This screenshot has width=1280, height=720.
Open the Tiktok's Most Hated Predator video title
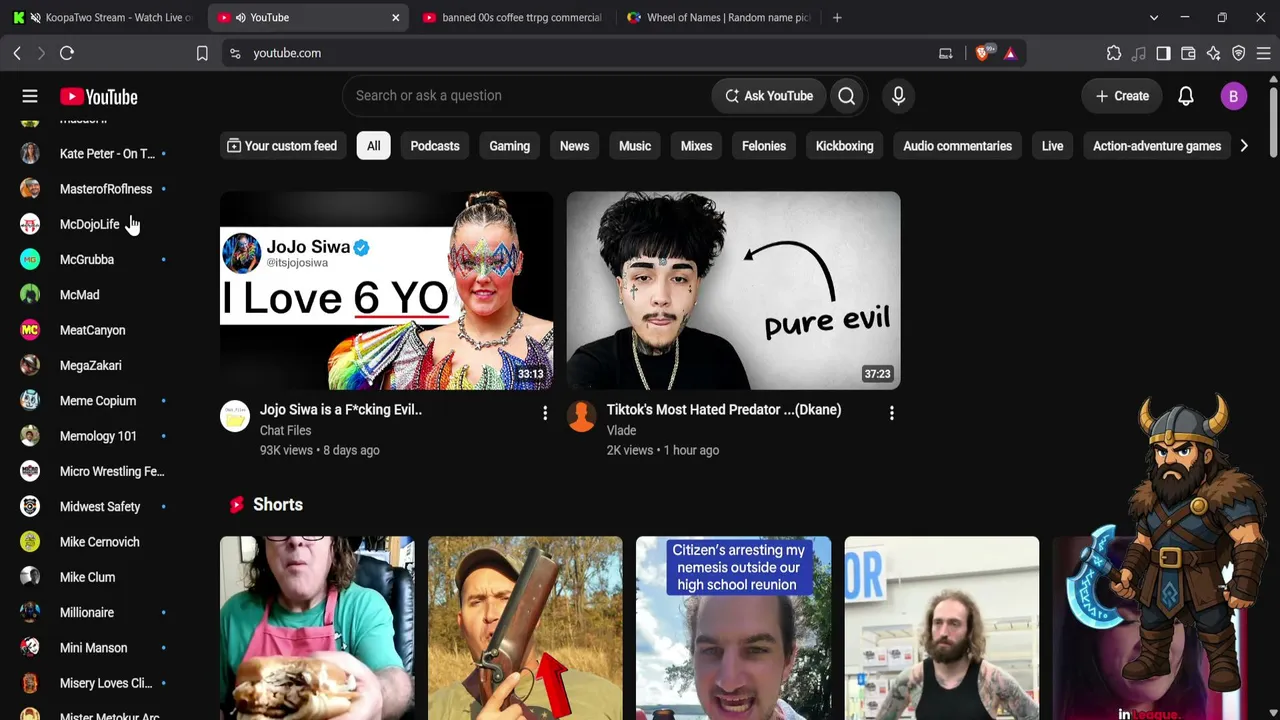pyautogui.click(x=724, y=410)
